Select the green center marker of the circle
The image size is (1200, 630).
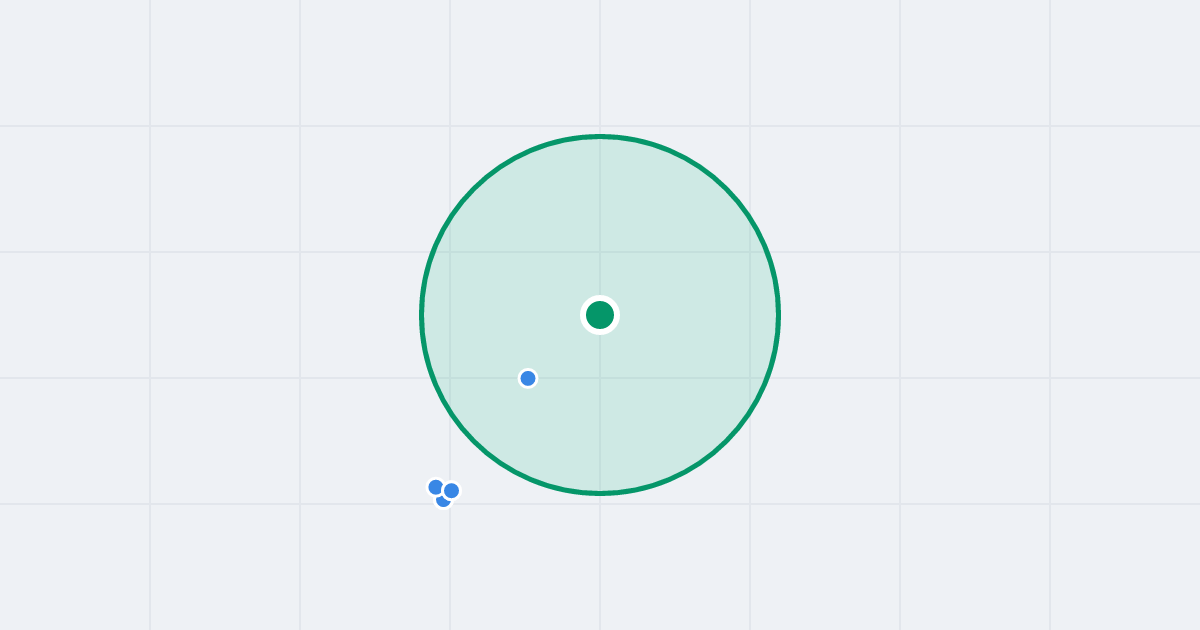click(x=600, y=315)
